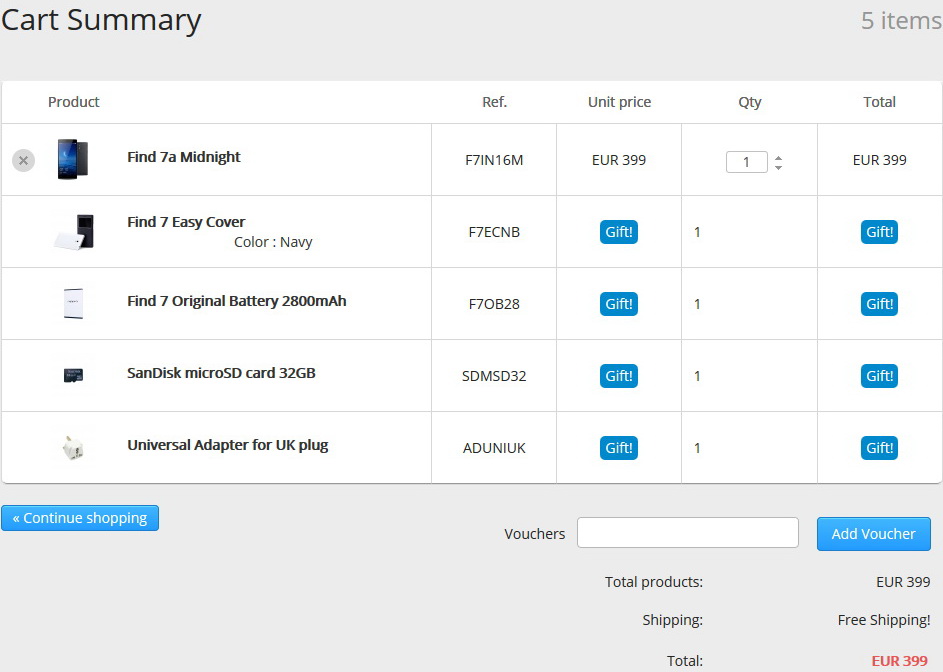This screenshot has width=943, height=672.
Task: Decrease Find 7a Midnight quantity with down arrow
Action: [779, 167]
